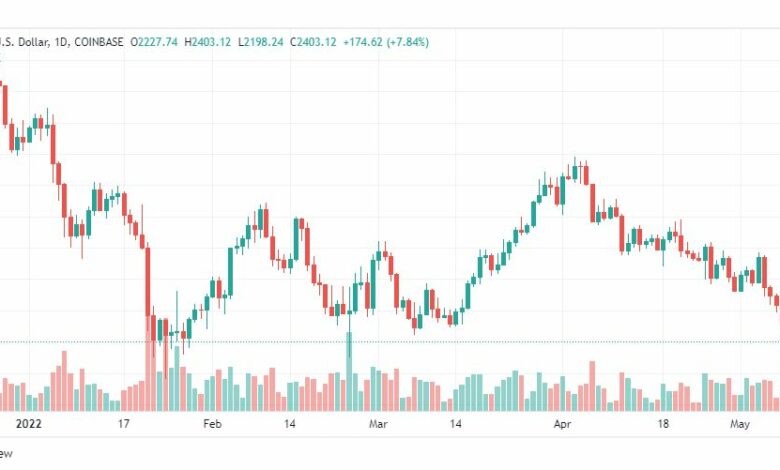Viewport: 780px width, 470px height.
Task: Click the 14 date label after Feb
Action: [290, 424]
